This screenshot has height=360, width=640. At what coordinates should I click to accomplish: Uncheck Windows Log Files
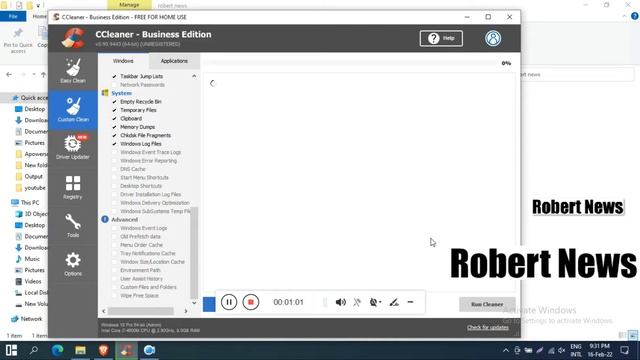tap(114, 144)
